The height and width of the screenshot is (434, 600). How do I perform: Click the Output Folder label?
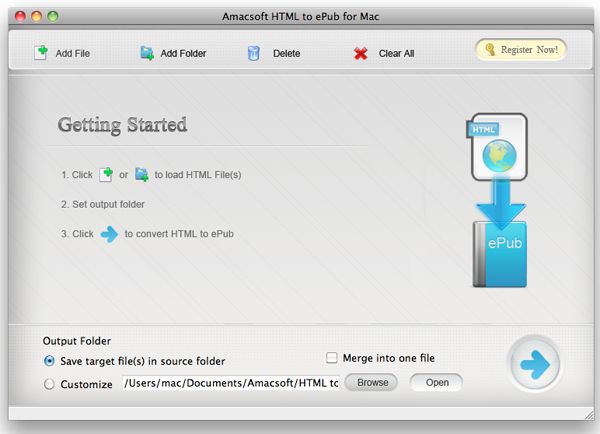pos(77,341)
